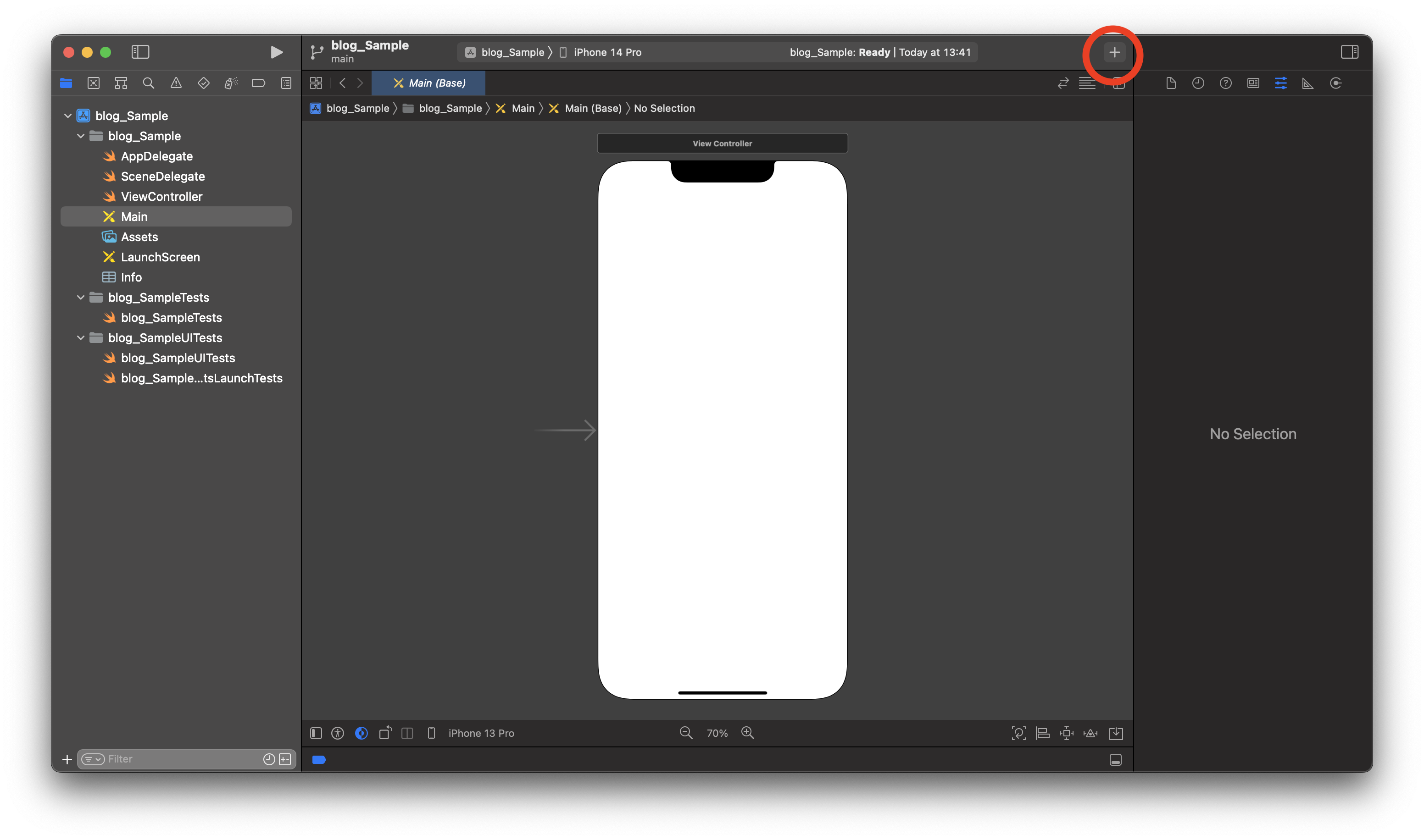
Task: Toggle the inspectors panel on the right
Action: 1349,52
